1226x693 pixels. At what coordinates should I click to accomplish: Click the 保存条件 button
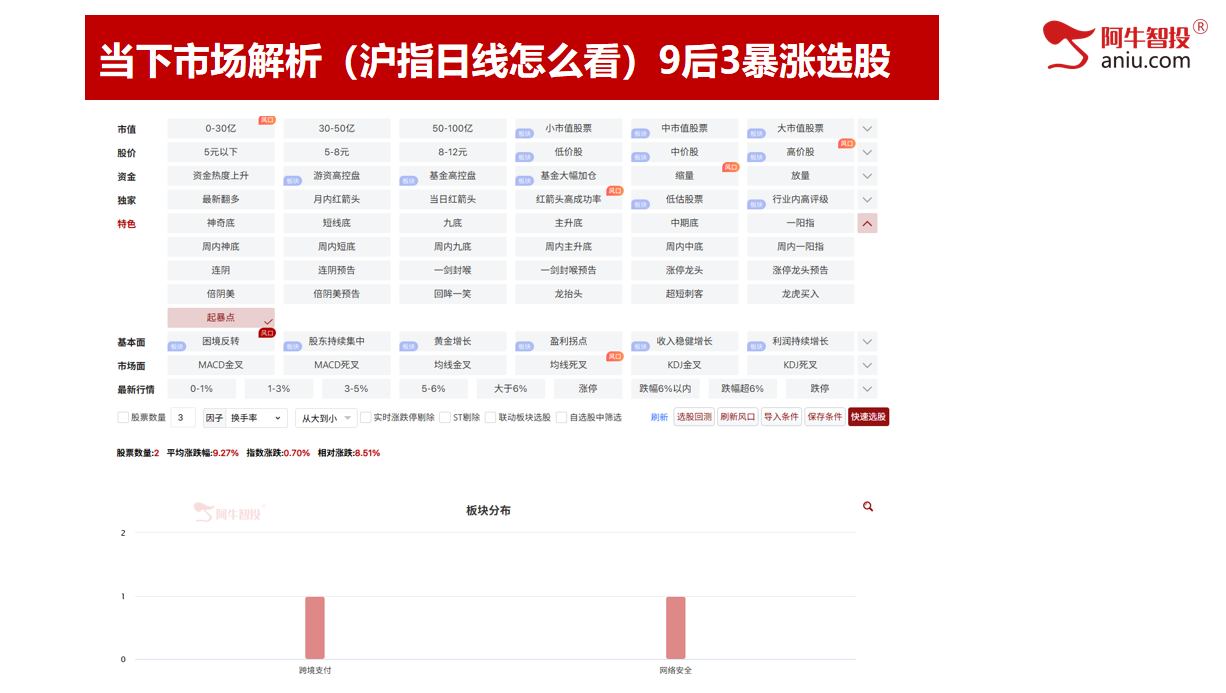[825, 417]
